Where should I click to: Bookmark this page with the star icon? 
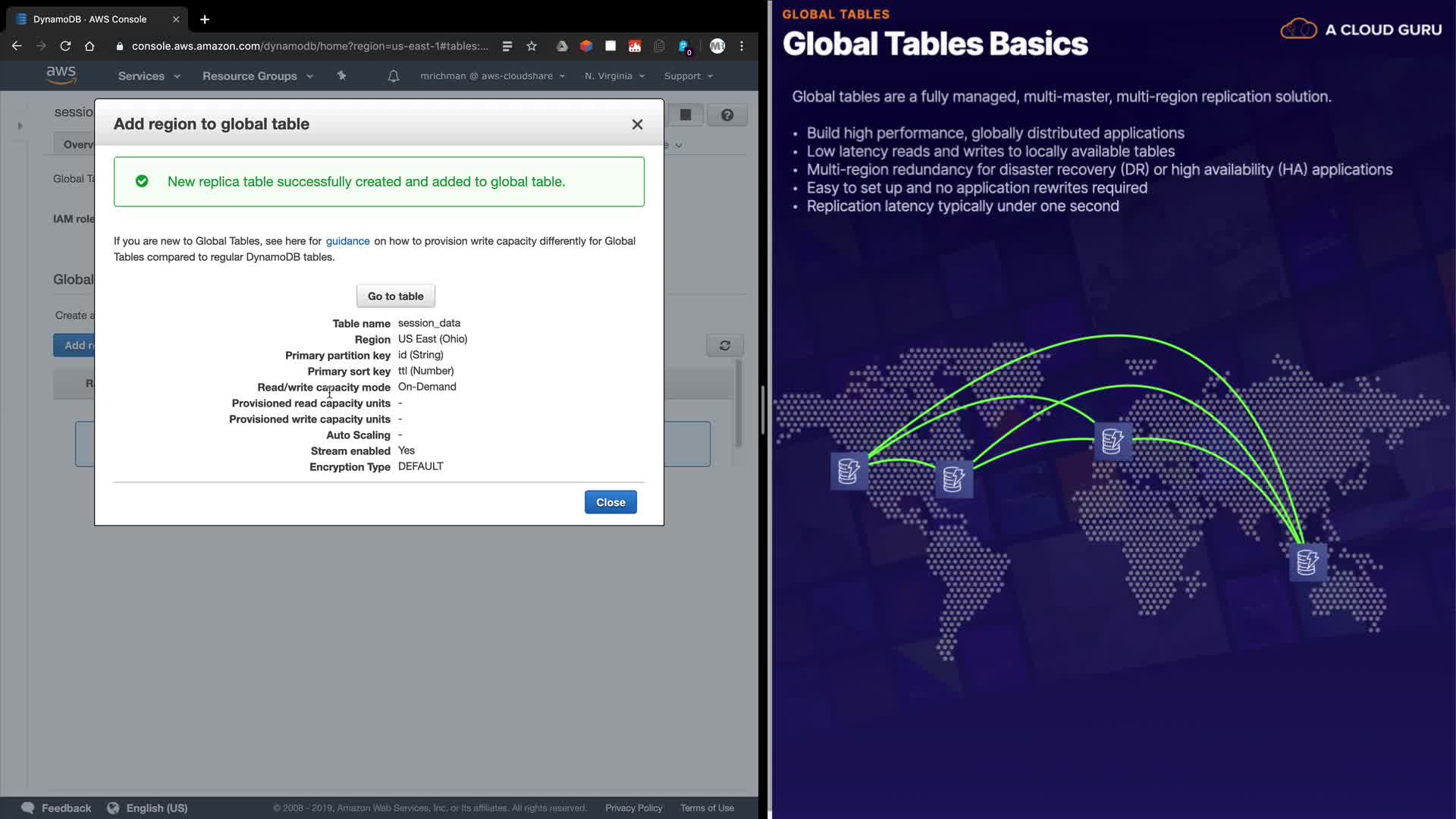(x=532, y=46)
